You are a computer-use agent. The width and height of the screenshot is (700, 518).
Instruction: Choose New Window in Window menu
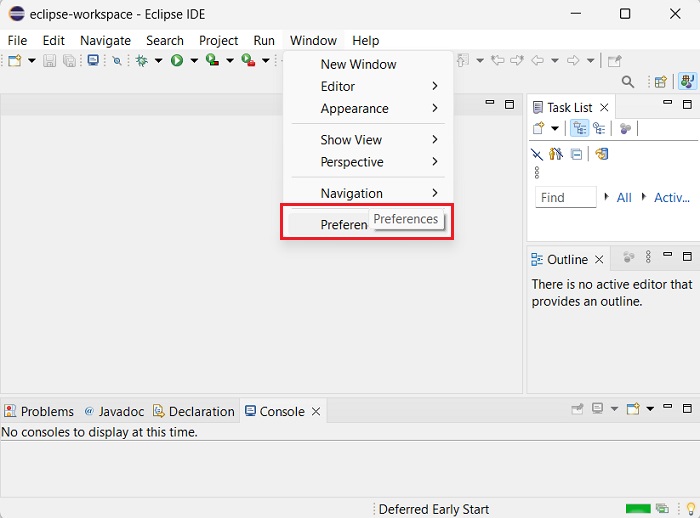point(368,64)
